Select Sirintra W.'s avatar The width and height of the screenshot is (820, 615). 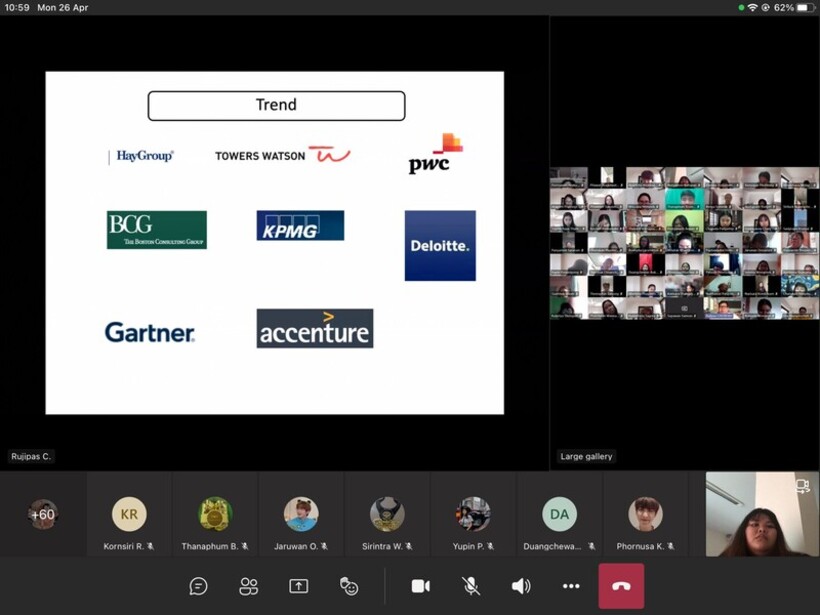(x=387, y=514)
